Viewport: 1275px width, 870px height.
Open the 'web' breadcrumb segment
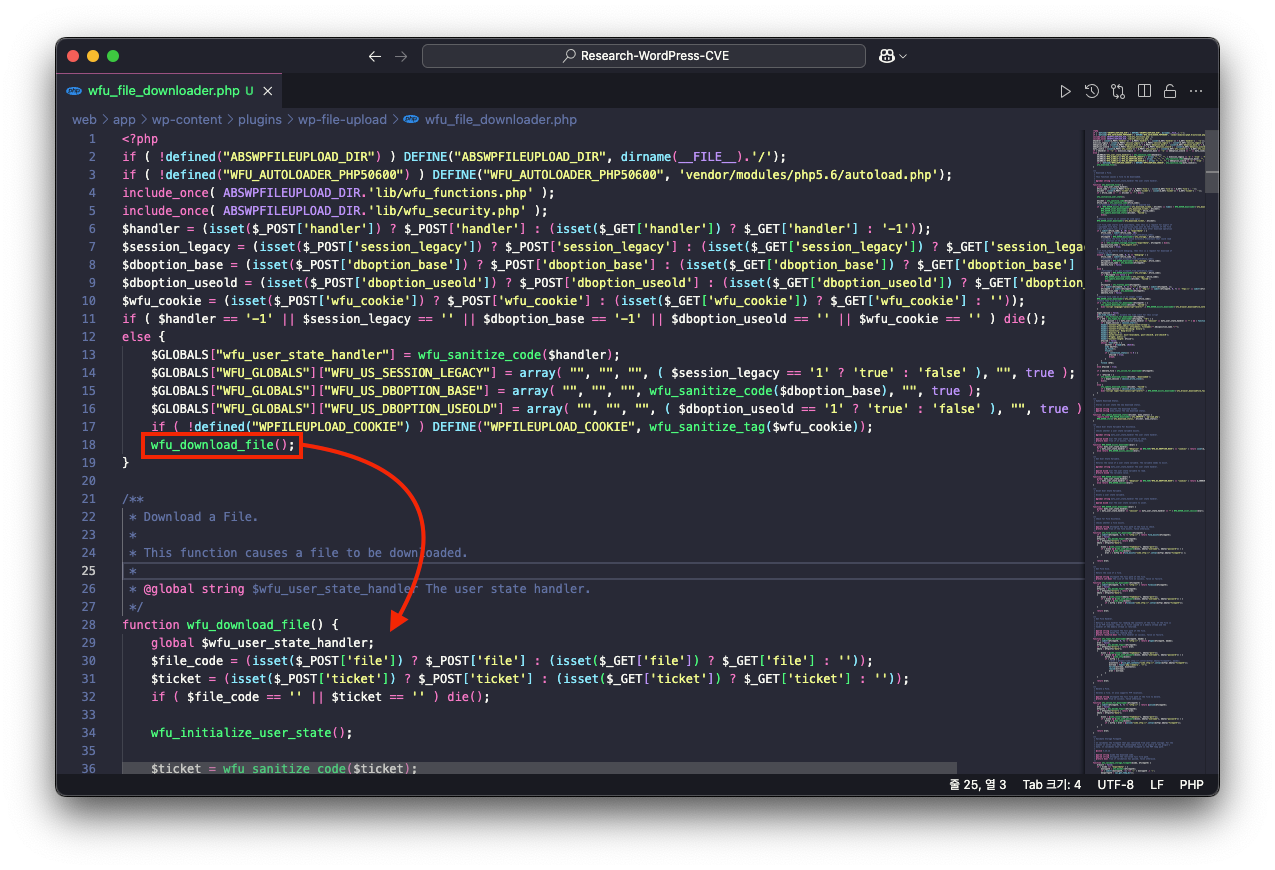(x=84, y=119)
